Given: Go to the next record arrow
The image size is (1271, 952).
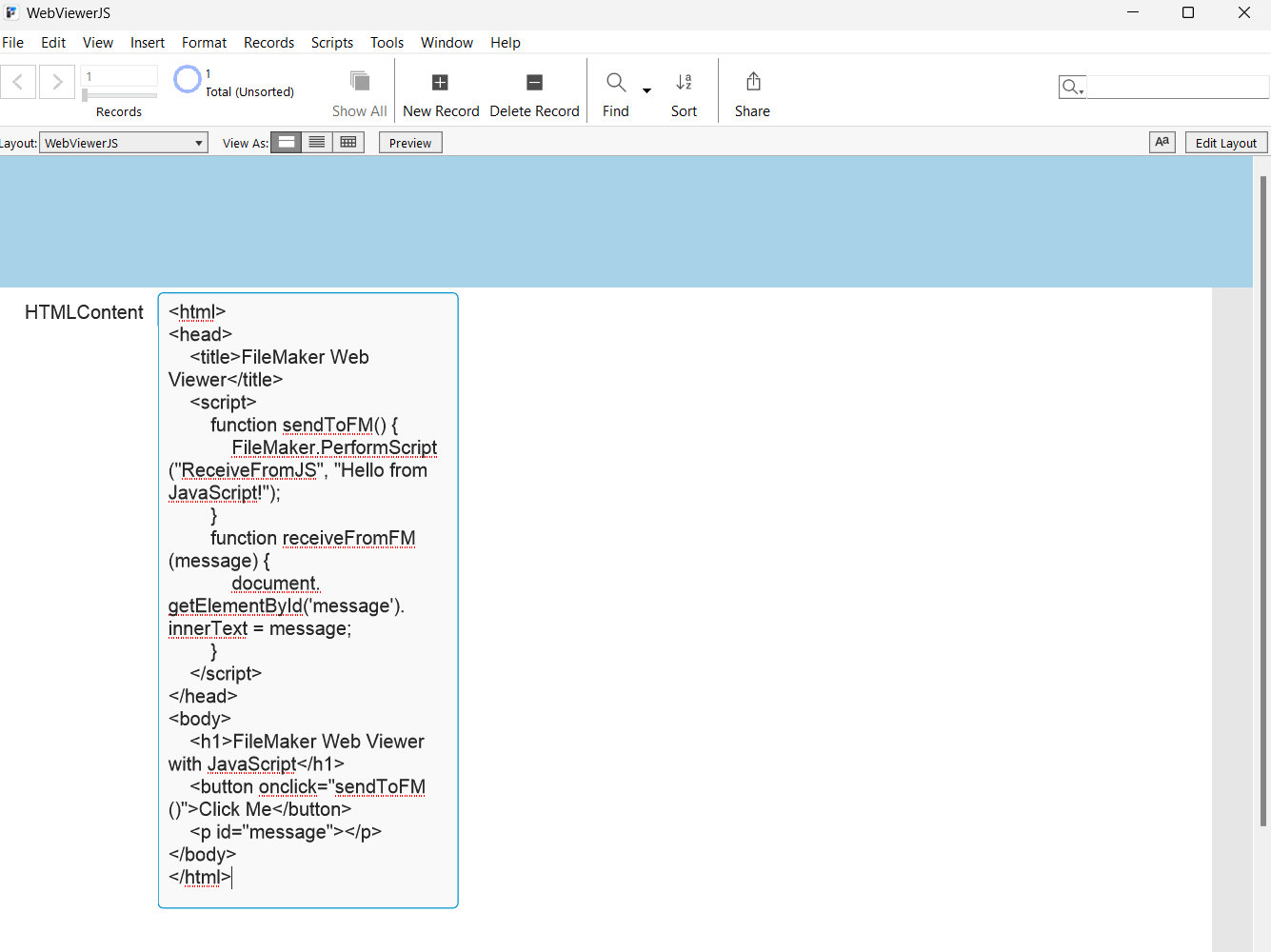Looking at the screenshot, I should (x=57, y=82).
